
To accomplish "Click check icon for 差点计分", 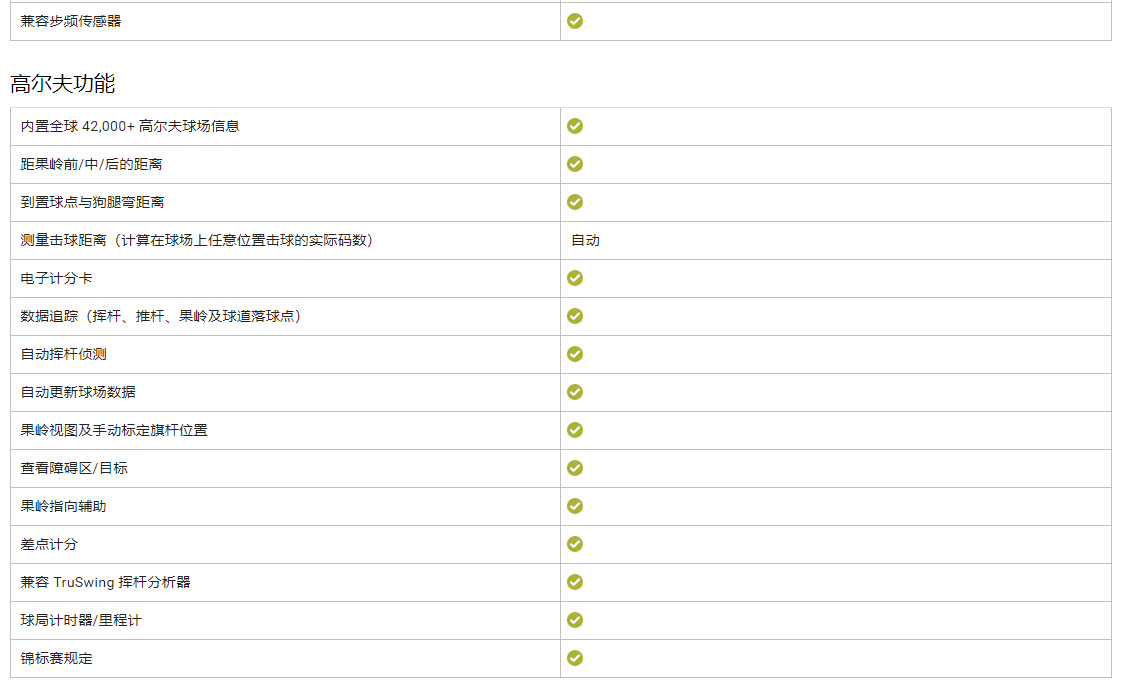I will (575, 544).
